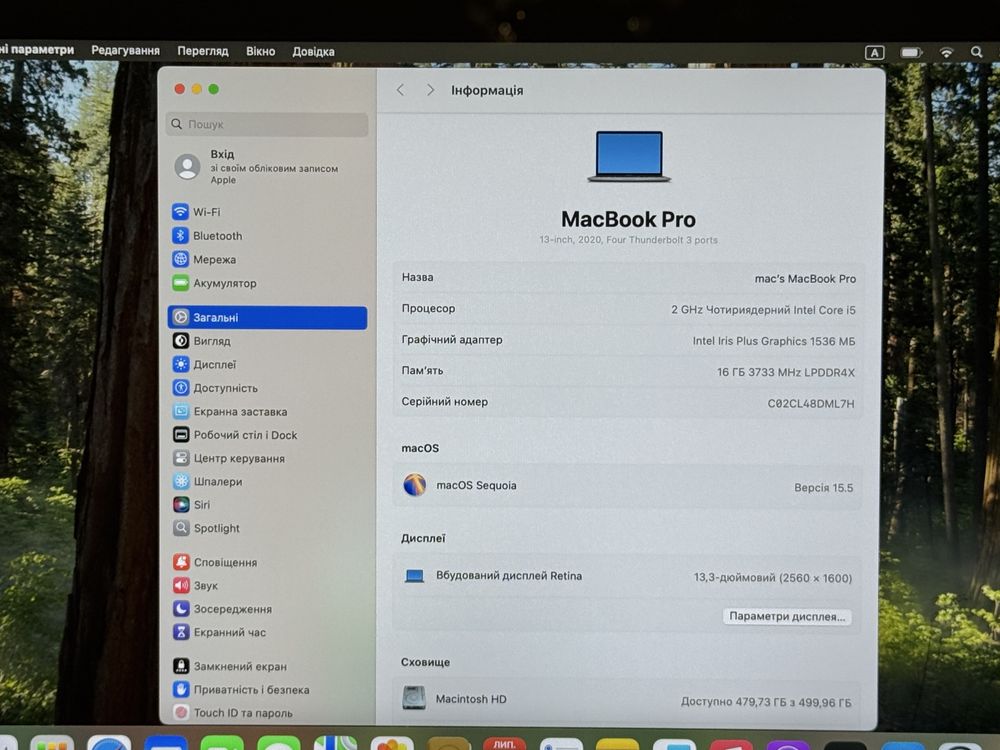
Task: Click the battery icon in menu bar
Action: point(911,52)
